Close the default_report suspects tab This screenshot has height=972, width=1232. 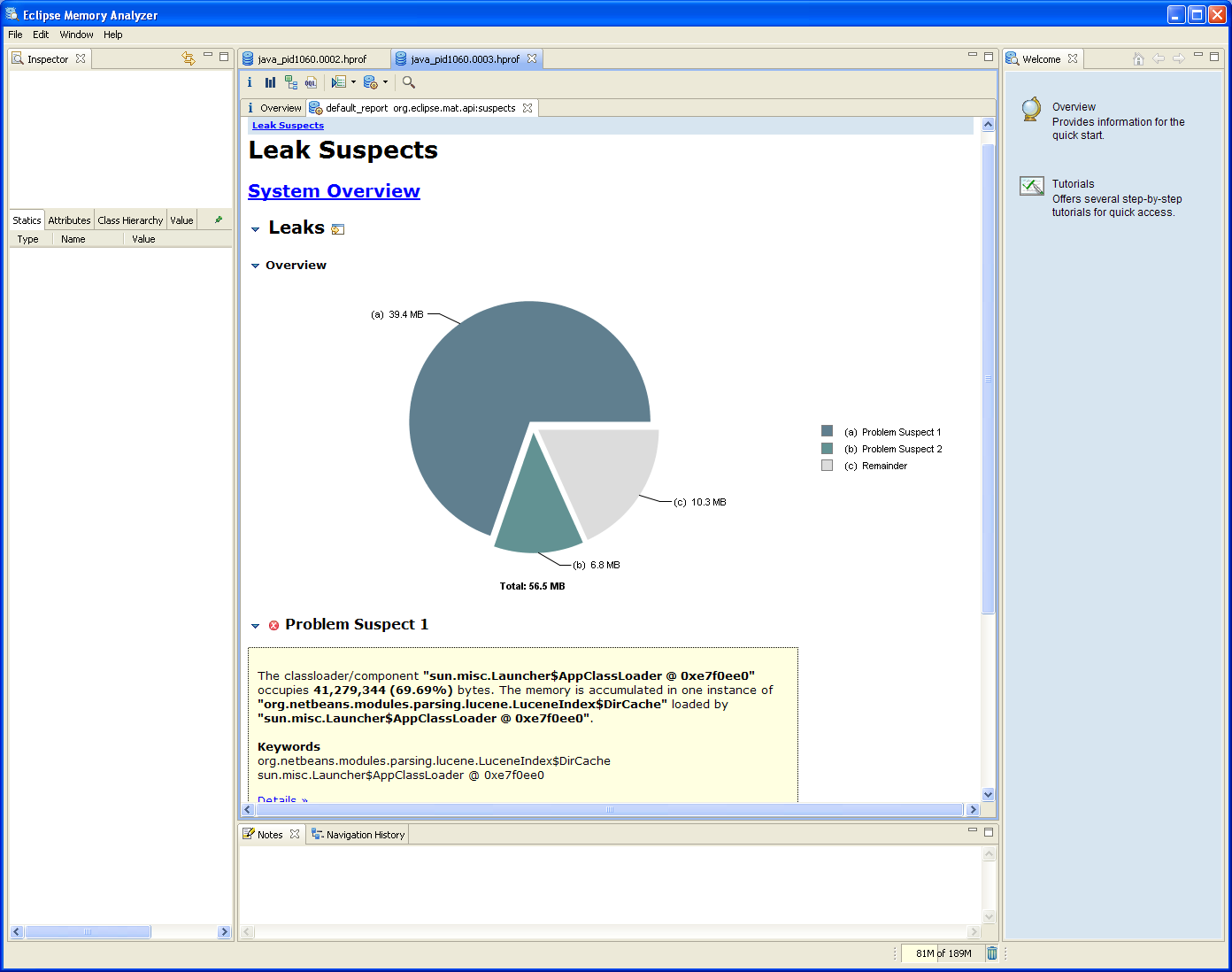(x=527, y=108)
